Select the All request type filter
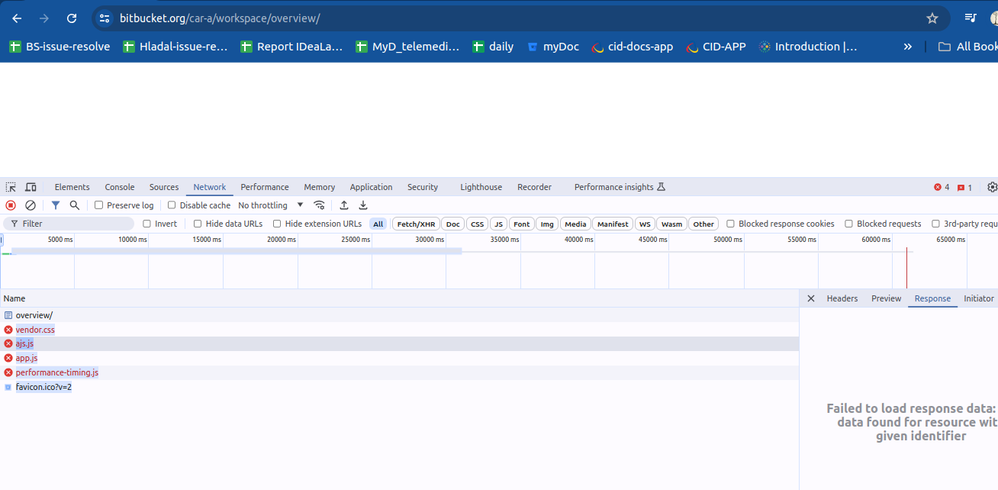Image resolution: width=998 pixels, height=490 pixels. [379, 224]
